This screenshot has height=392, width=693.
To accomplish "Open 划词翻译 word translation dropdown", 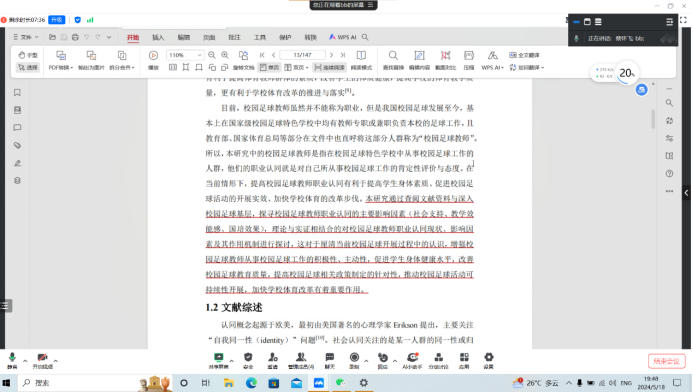I will point(527,68).
